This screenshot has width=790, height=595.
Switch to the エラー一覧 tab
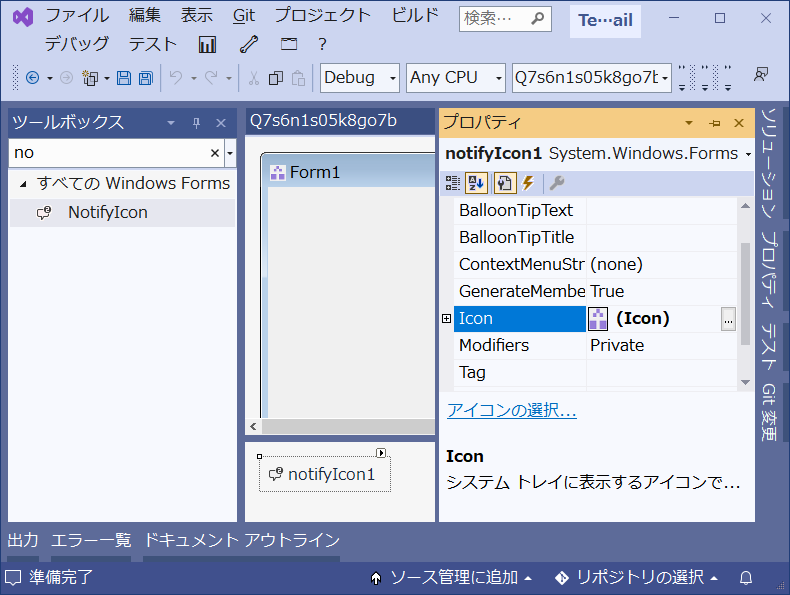click(x=91, y=541)
